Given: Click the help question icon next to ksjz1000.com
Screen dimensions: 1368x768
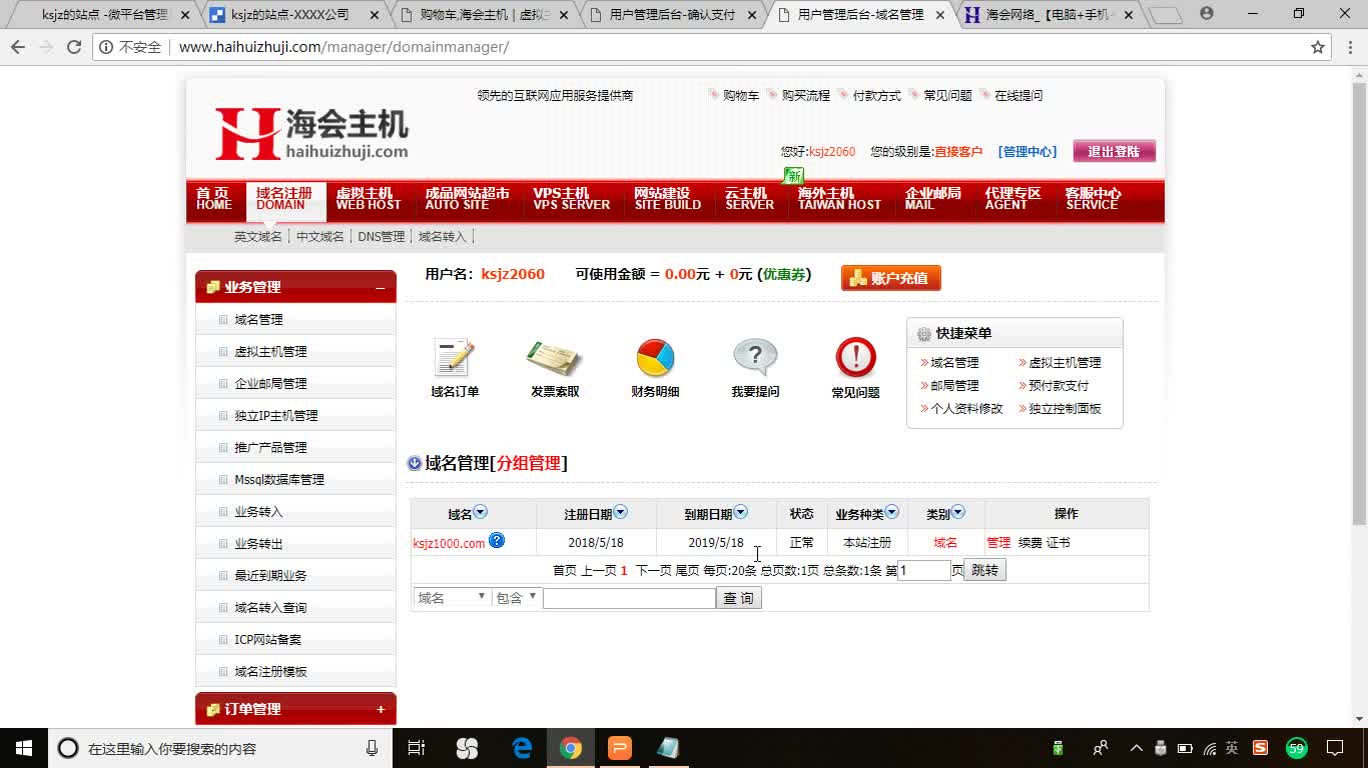Looking at the screenshot, I should tap(497, 541).
